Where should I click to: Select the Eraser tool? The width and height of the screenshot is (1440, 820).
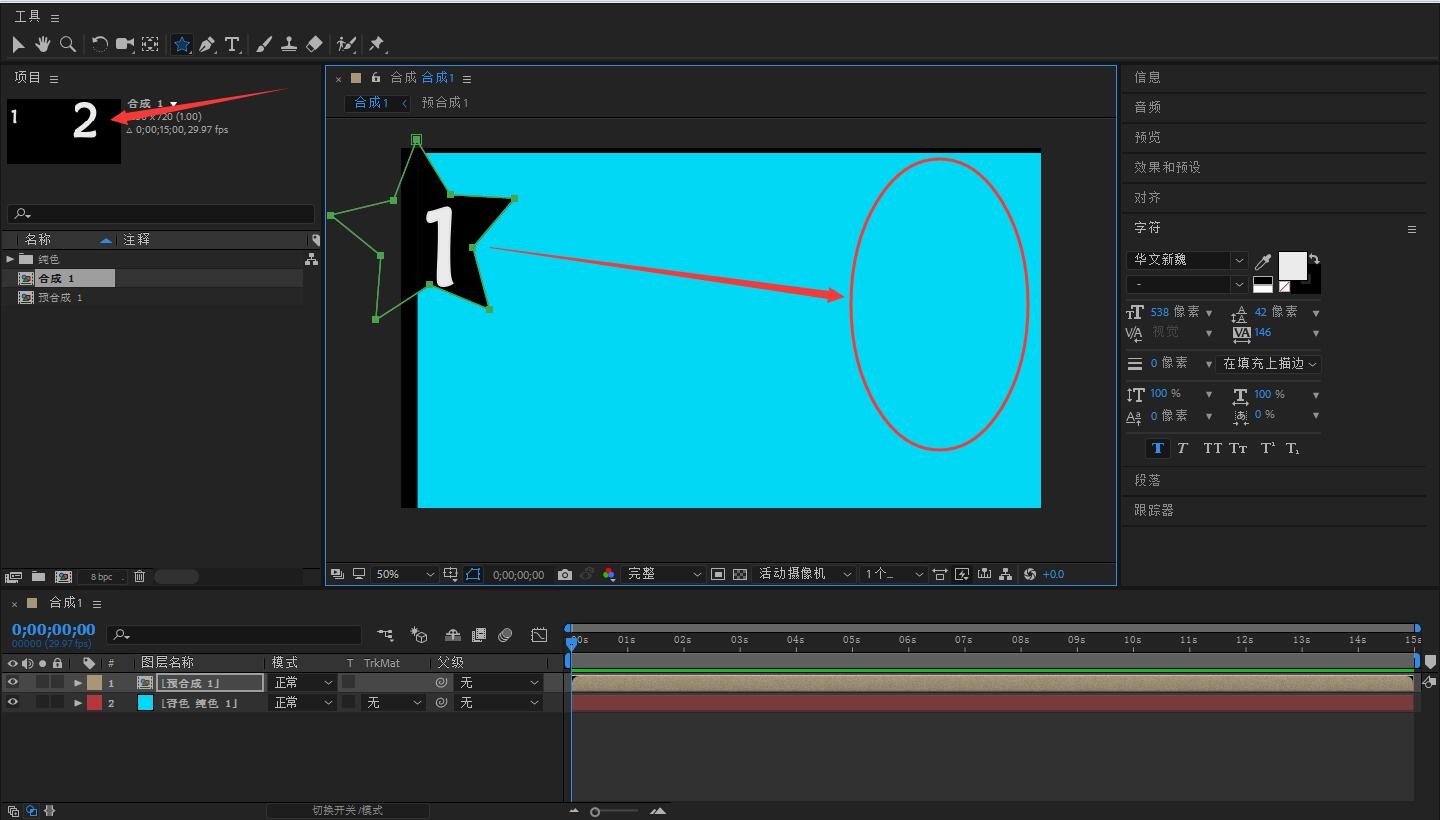coord(314,44)
